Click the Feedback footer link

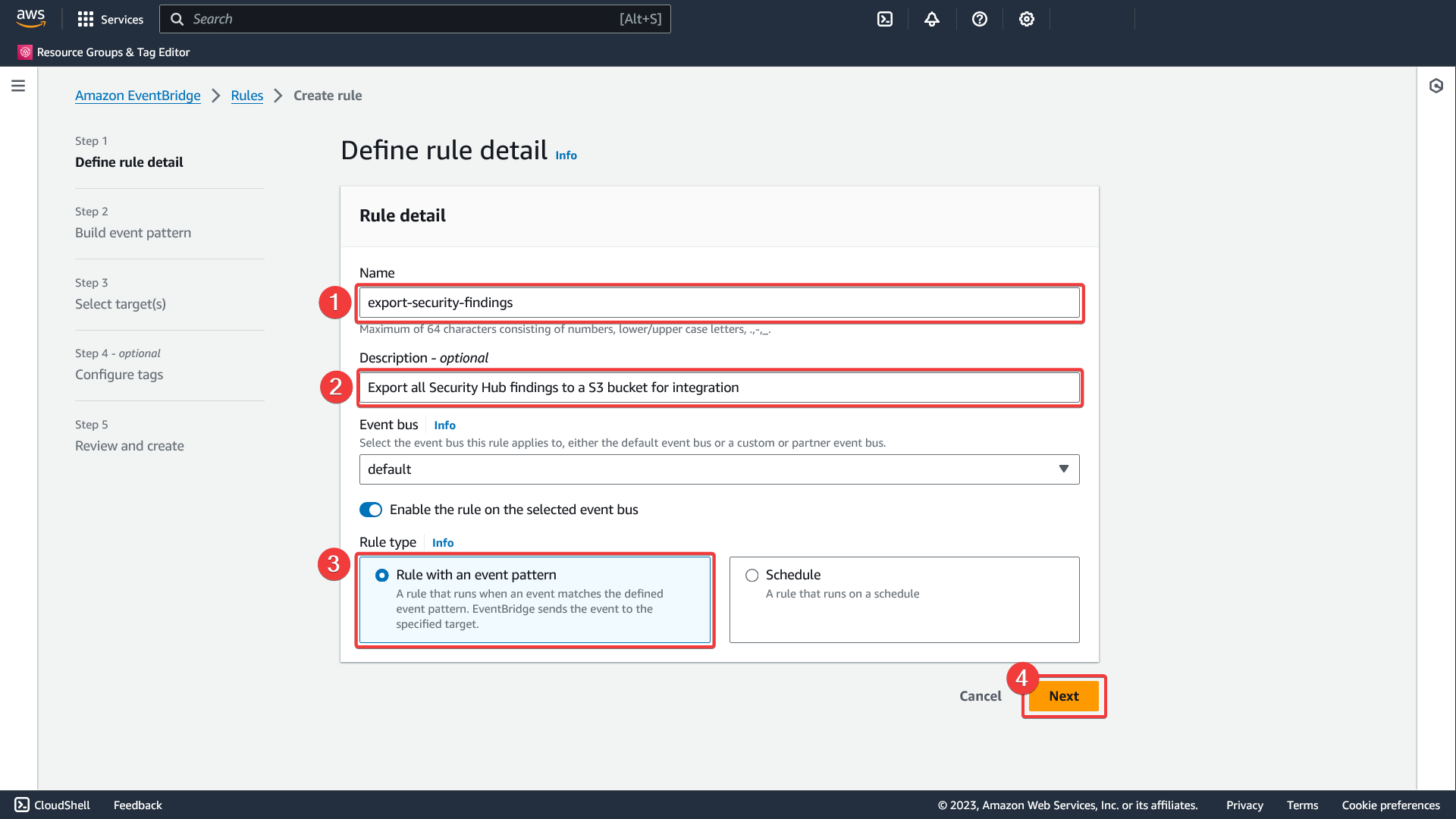click(x=138, y=805)
